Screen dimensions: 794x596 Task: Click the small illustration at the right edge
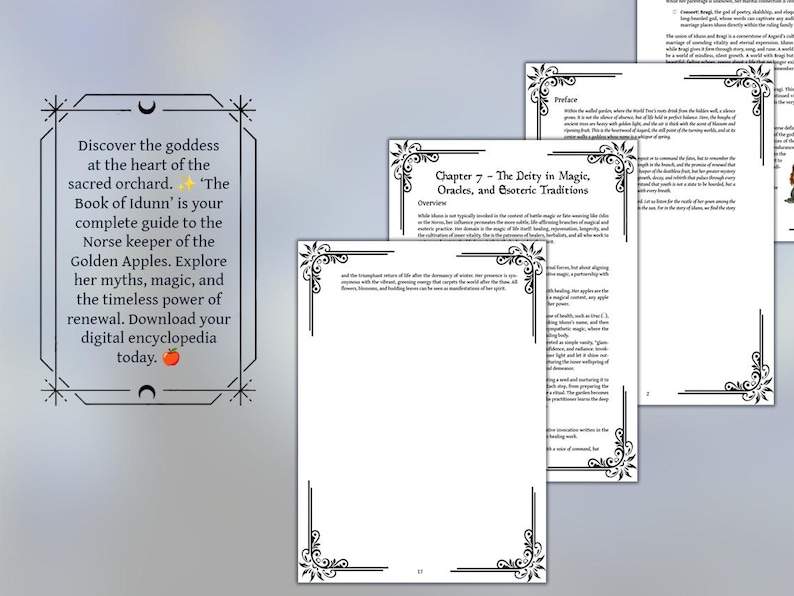(x=789, y=185)
